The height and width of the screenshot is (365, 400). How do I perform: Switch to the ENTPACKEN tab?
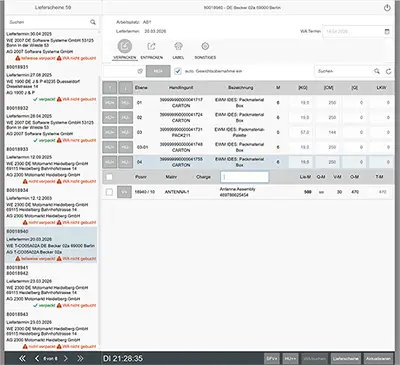coord(152,50)
